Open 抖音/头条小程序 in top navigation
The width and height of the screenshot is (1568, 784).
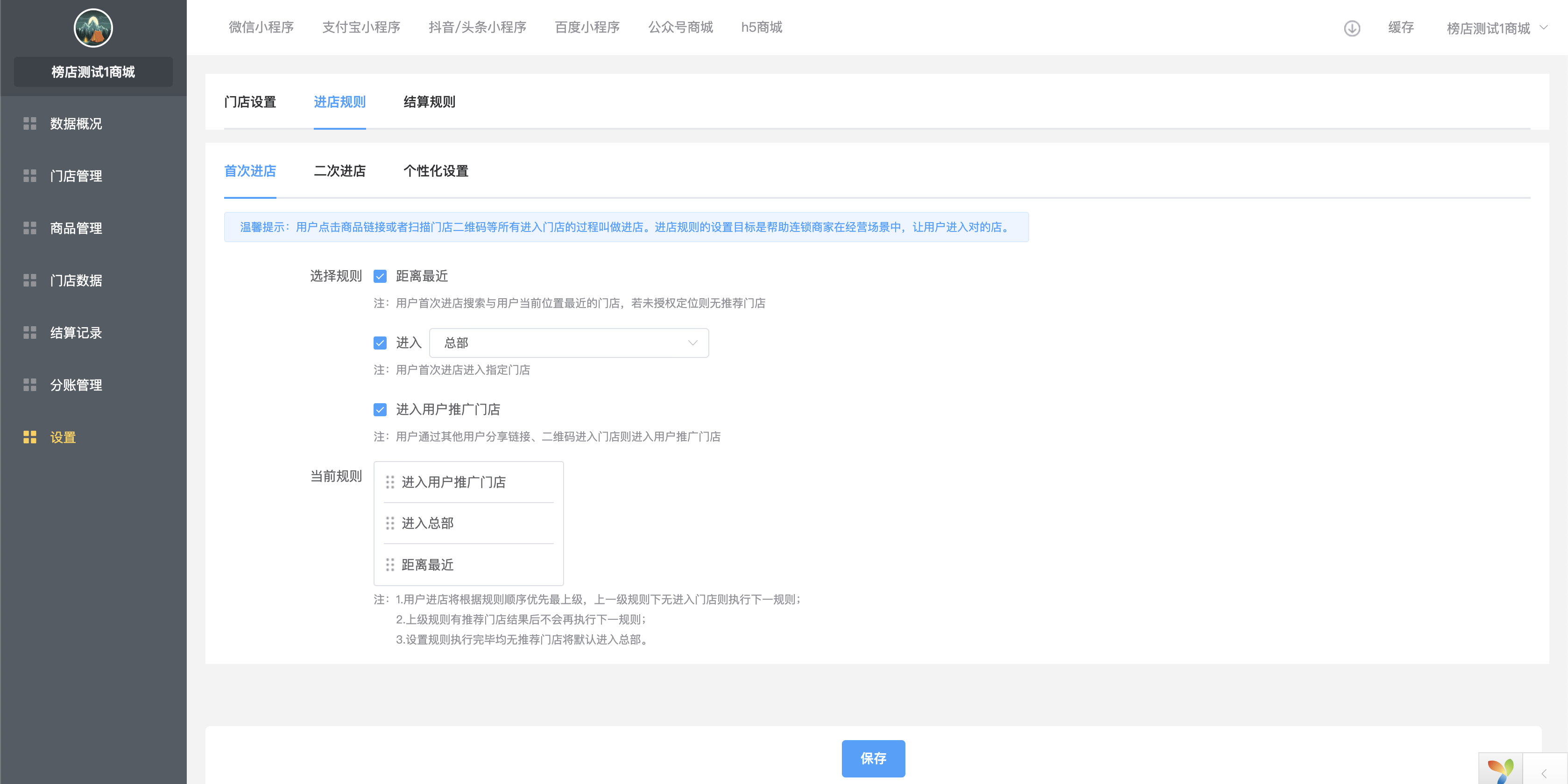point(478,28)
